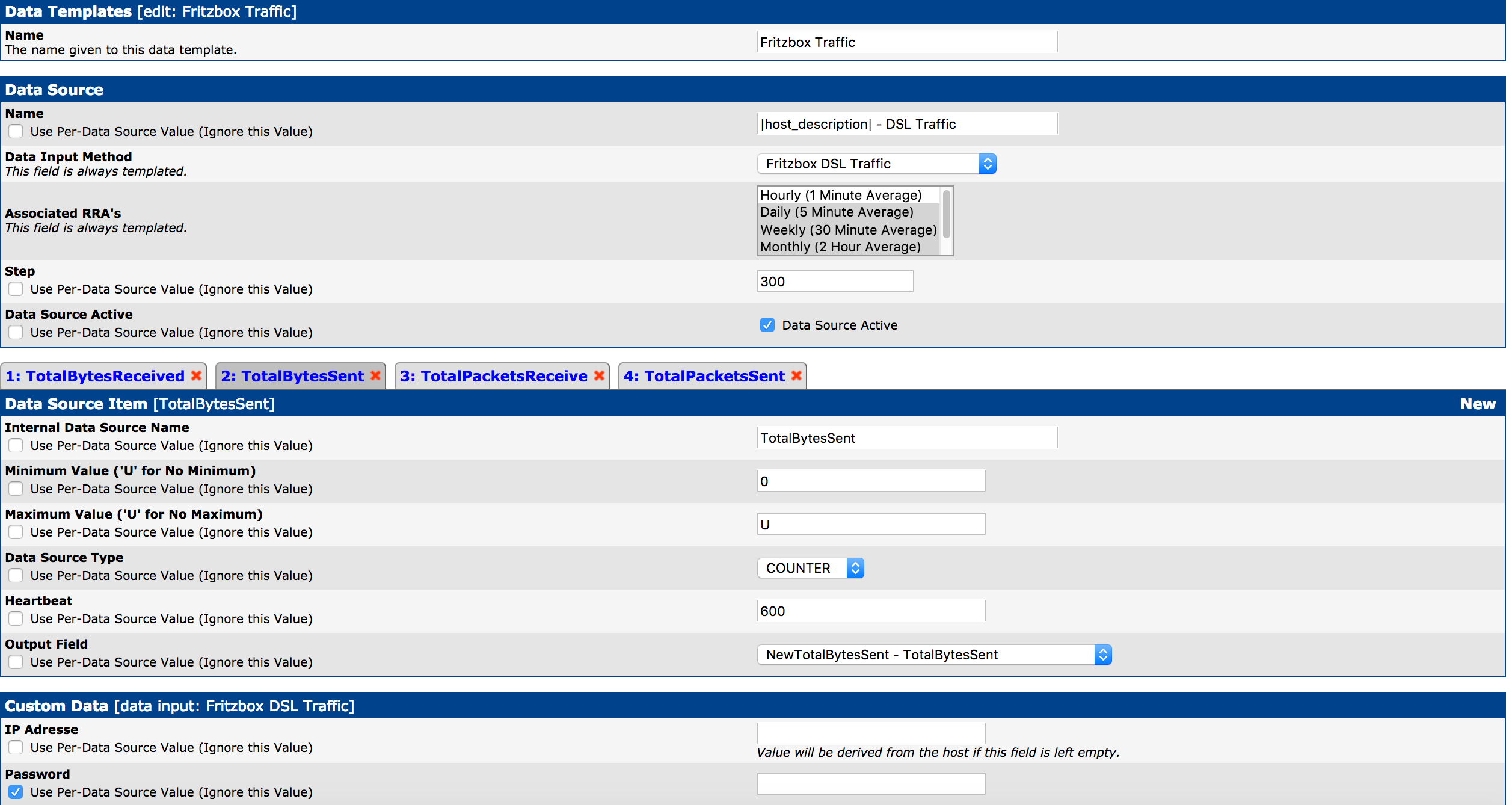Open the Data Input Method dropdown
This screenshot has height=805, width=1512.
point(876,164)
